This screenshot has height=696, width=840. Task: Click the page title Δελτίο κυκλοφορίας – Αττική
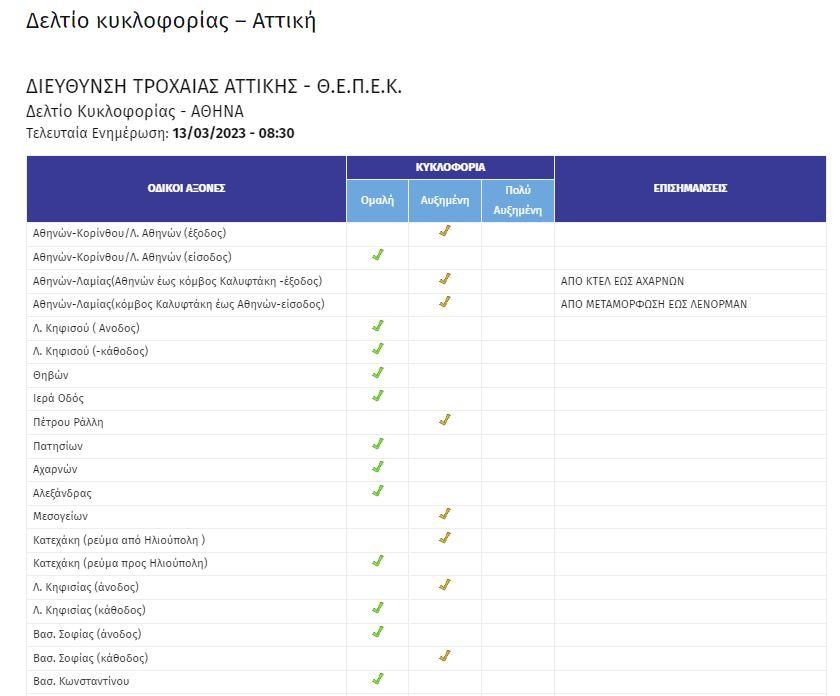(171, 21)
